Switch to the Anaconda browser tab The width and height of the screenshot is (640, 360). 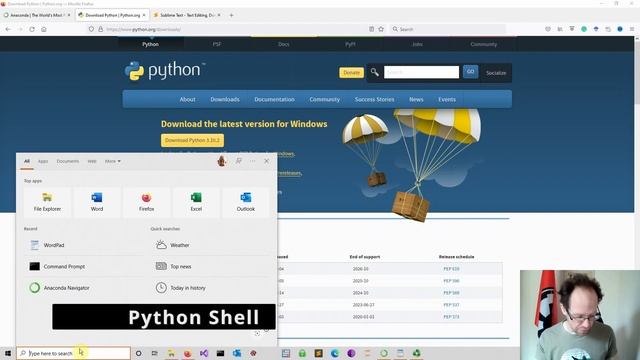pos(36,15)
